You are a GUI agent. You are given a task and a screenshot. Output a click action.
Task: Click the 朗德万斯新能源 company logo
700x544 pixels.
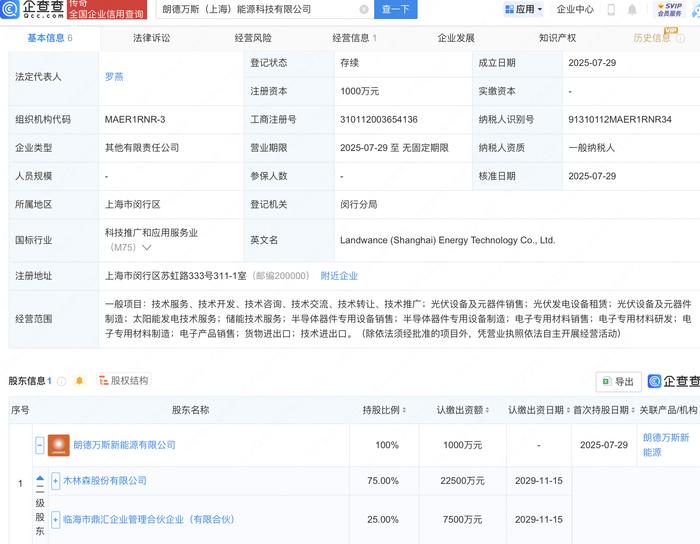pyautogui.click(x=59, y=445)
